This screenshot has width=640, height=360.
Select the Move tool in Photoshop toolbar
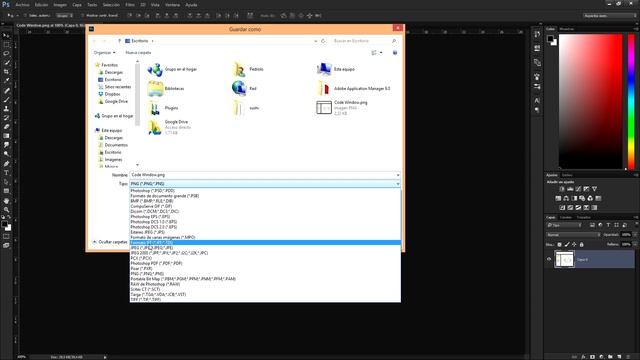[x=6, y=36]
